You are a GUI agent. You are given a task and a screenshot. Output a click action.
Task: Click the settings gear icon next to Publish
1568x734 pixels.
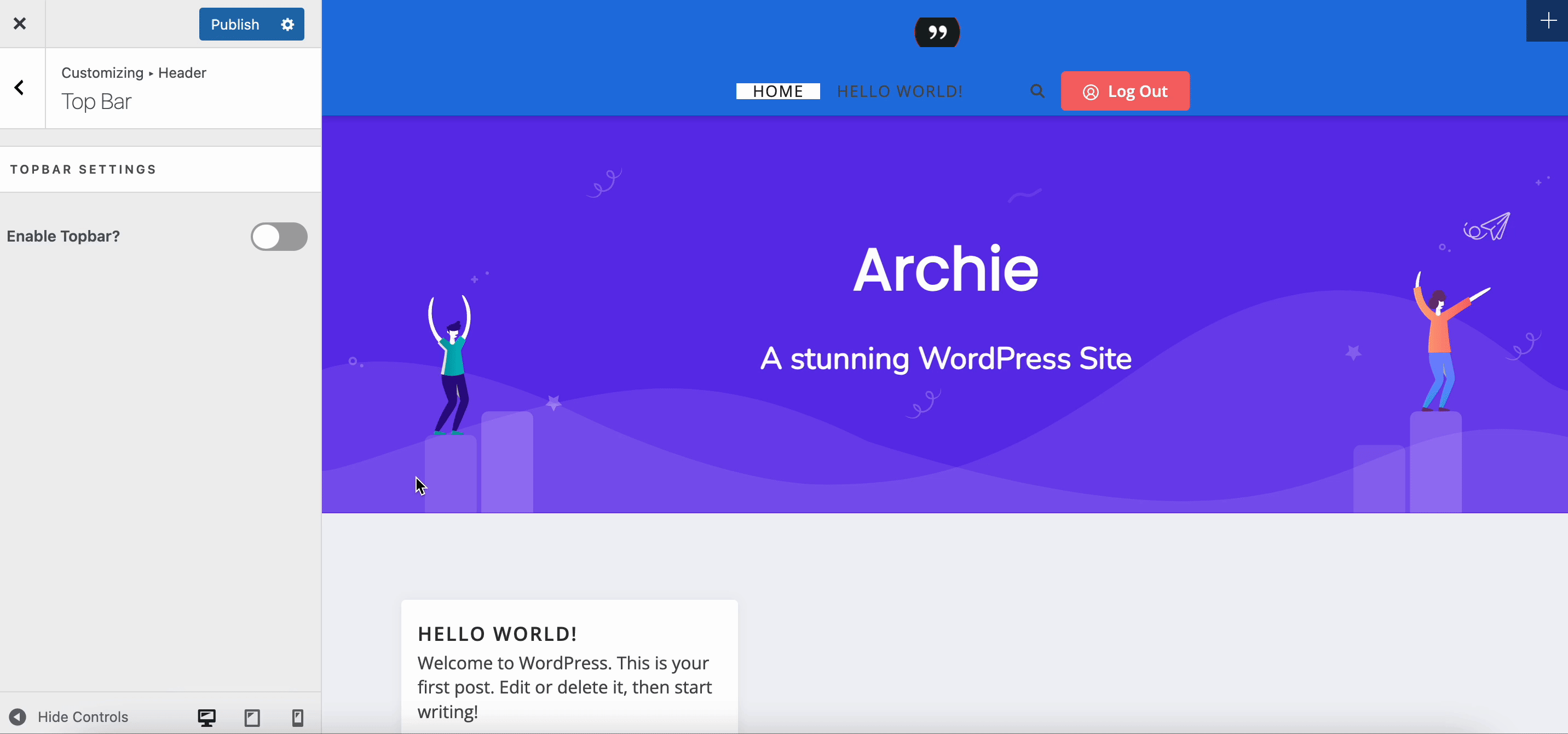[x=289, y=23]
